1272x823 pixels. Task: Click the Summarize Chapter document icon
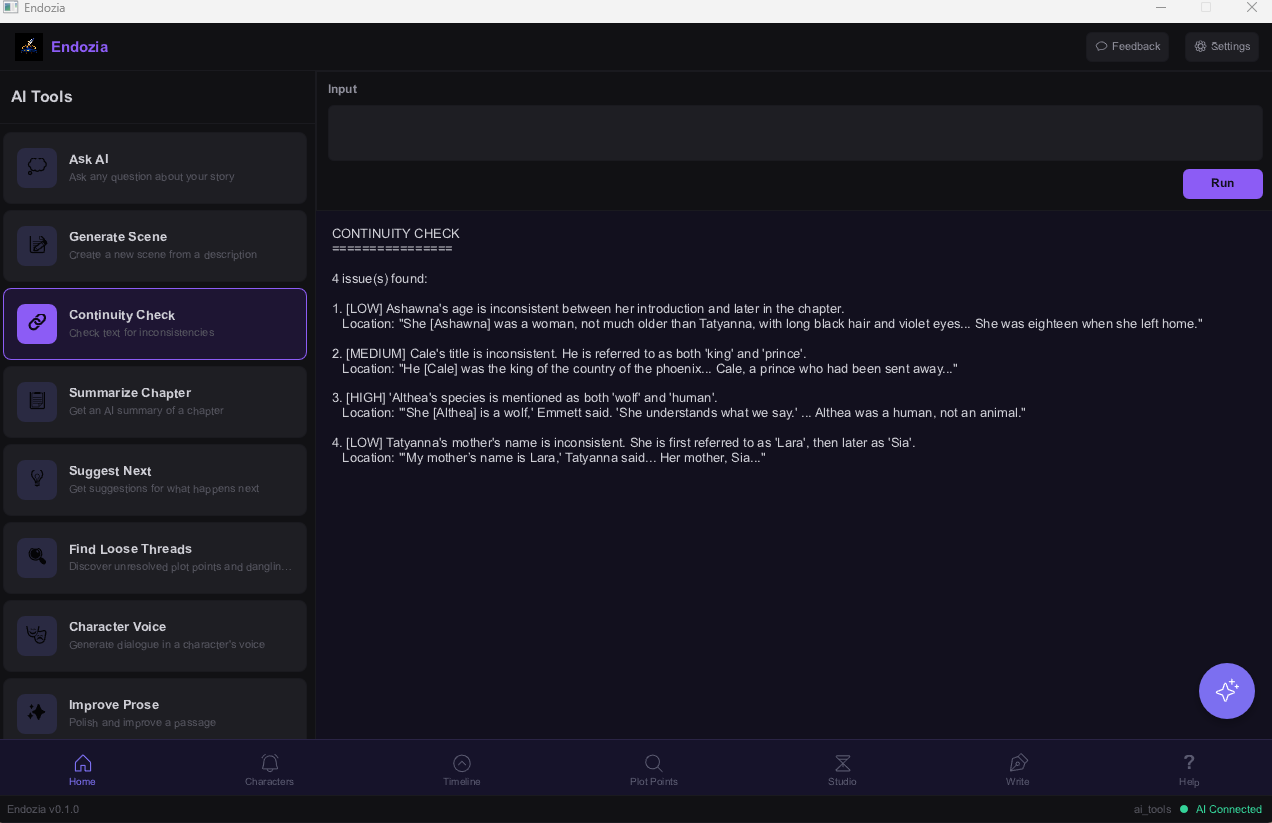(37, 402)
